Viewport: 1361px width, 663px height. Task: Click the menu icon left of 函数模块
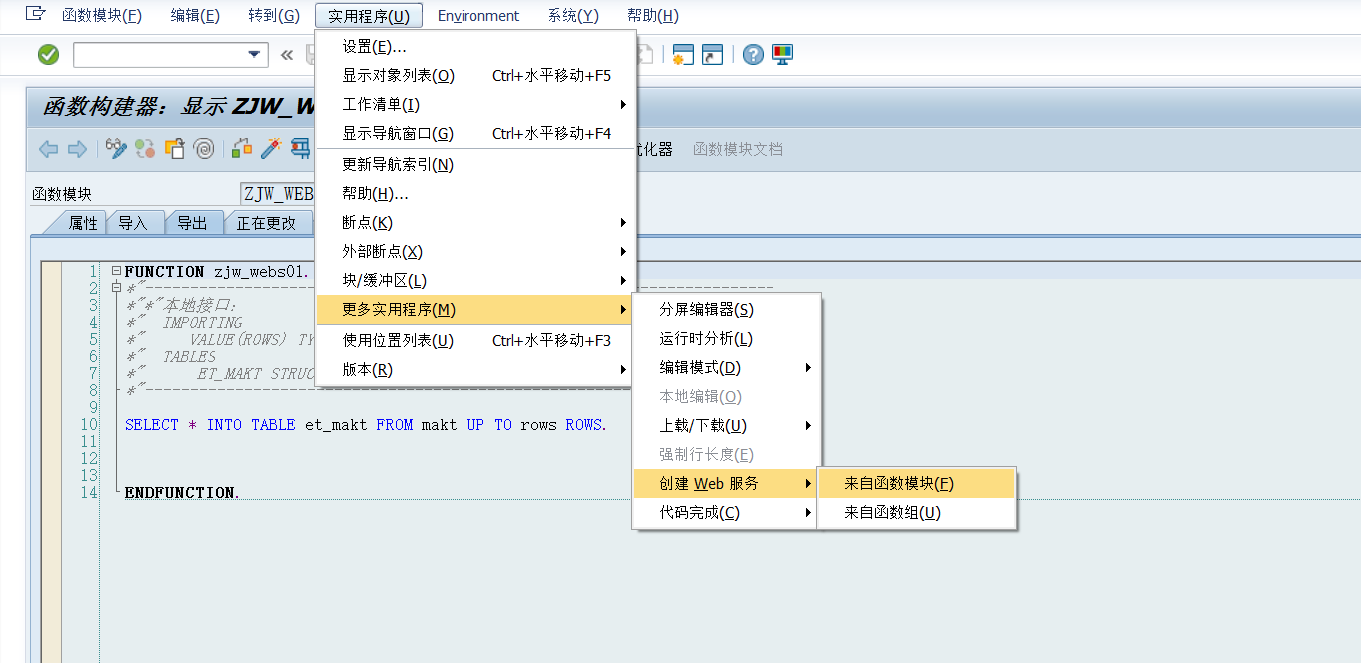coord(34,15)
